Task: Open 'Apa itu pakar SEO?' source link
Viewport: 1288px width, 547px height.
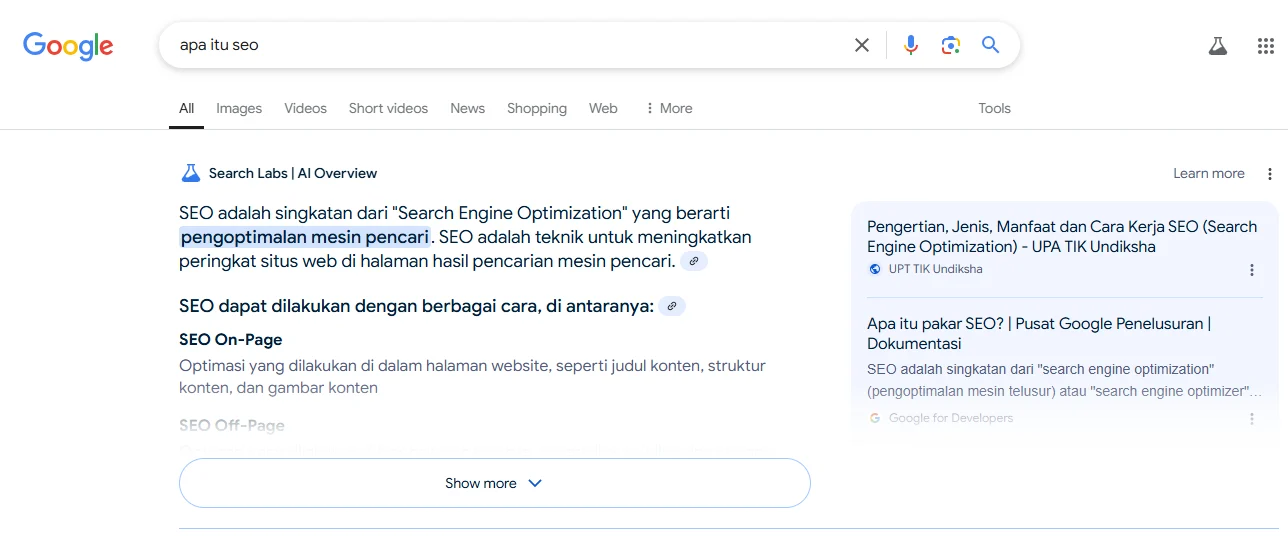Action: coord(1039,334)
